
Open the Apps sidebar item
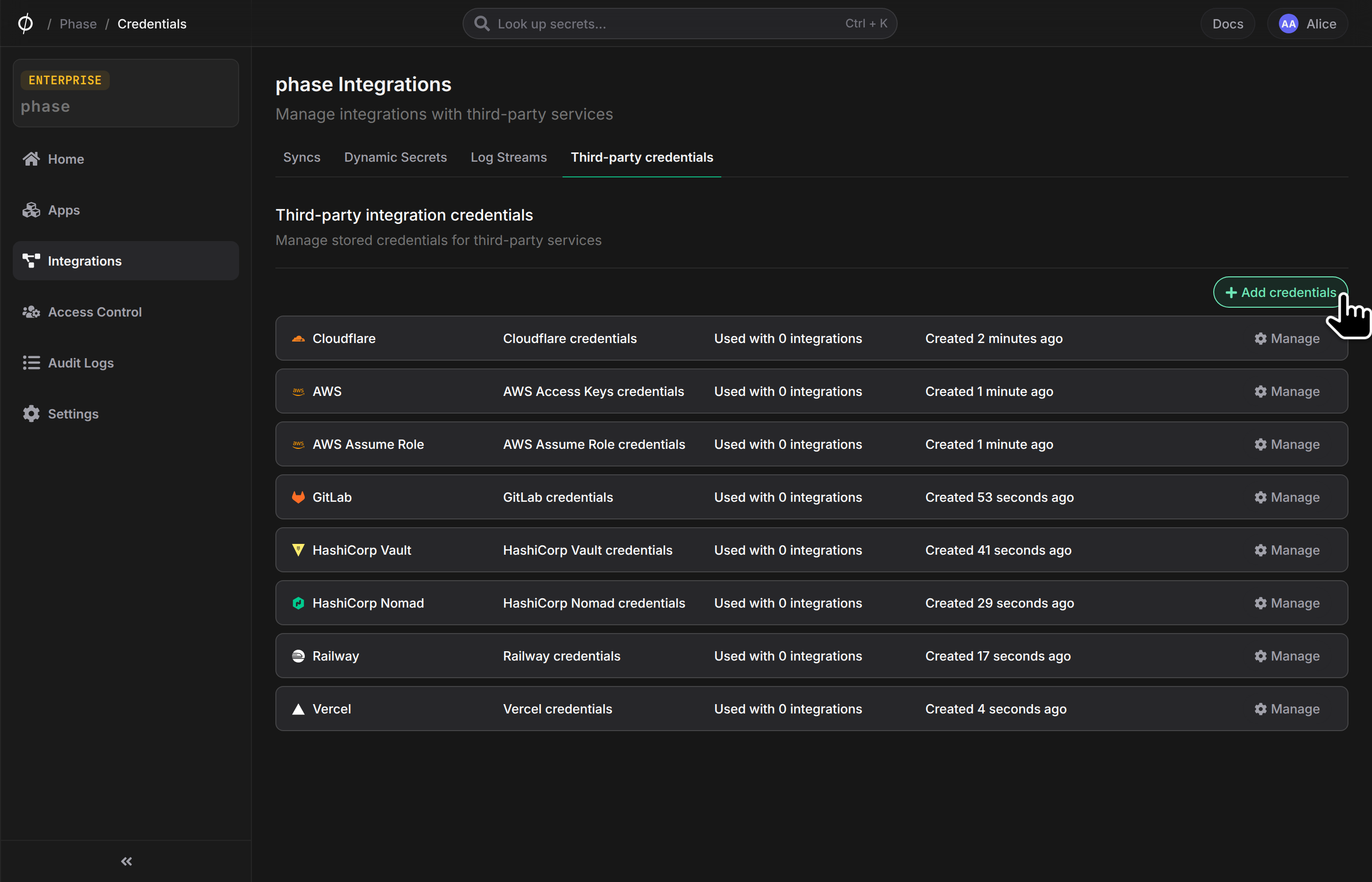pos(126,210)
